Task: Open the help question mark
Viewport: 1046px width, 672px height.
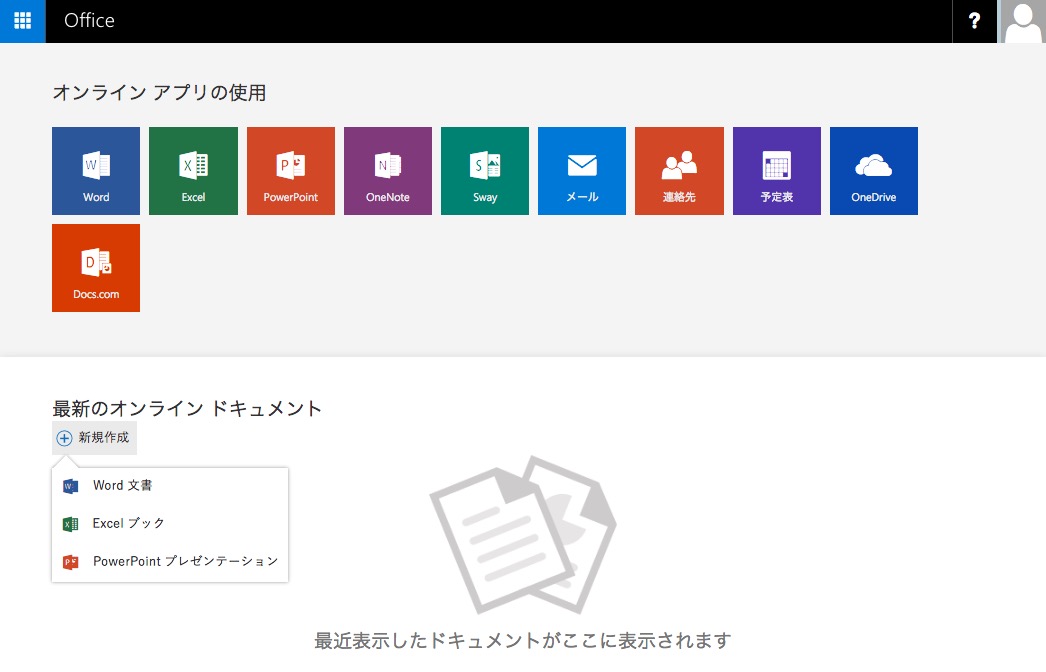Action: [x=974, y=21]
